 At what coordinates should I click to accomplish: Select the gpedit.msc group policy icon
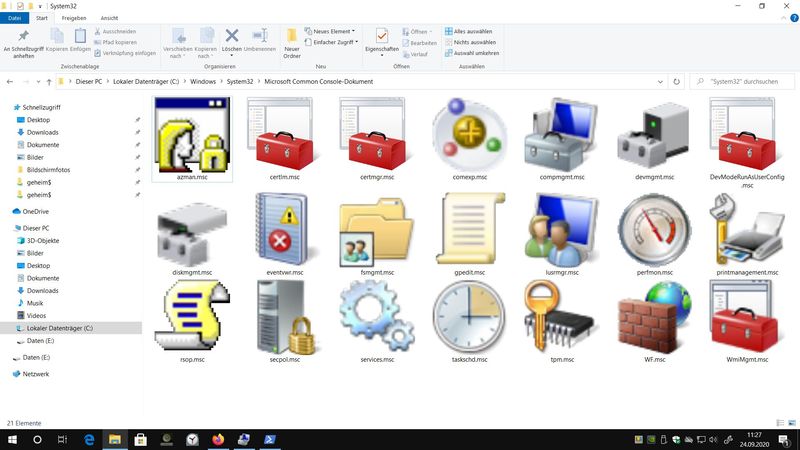pyautogui.click(x=469, y=230)
